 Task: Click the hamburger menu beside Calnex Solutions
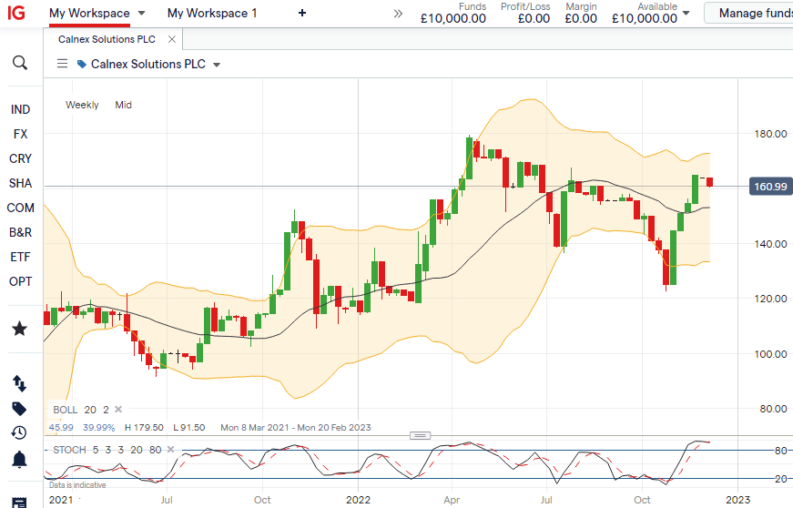62,64
